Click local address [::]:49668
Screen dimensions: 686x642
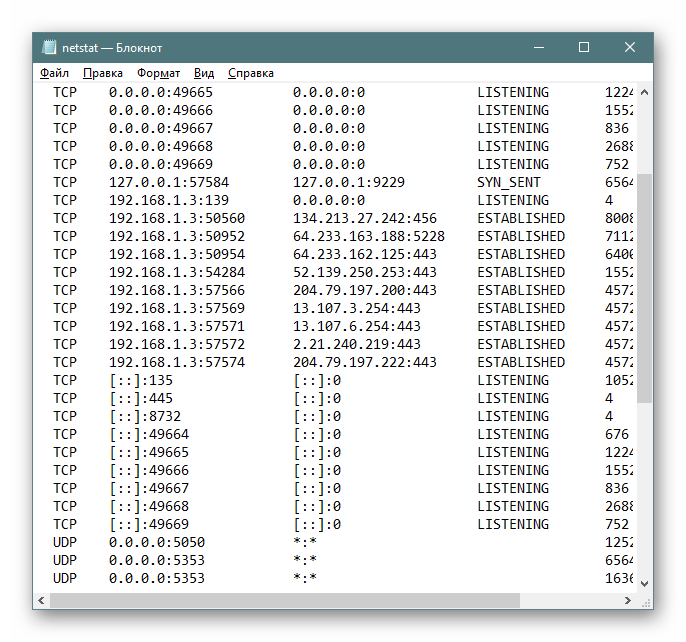coord(149,506)
